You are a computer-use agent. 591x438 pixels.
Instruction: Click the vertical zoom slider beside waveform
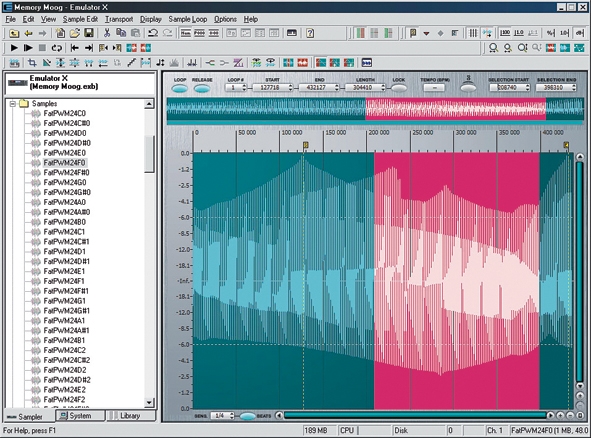[580, 271]
